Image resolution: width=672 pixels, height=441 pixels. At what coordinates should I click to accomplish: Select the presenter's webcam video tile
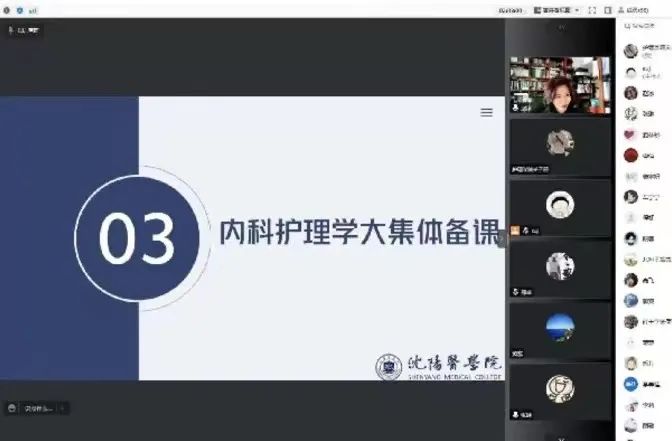tap(559, 85)
